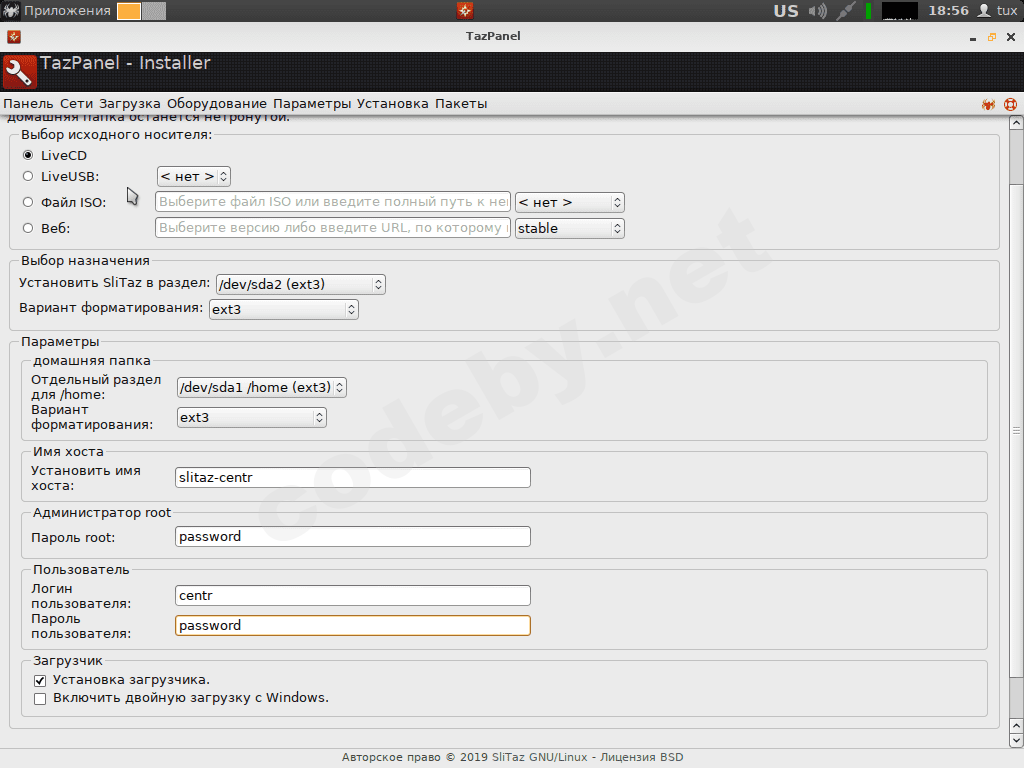Viewport: 1024px width, 768px height.
Task: Click the 18:56 clock
Action: [948, 11]
